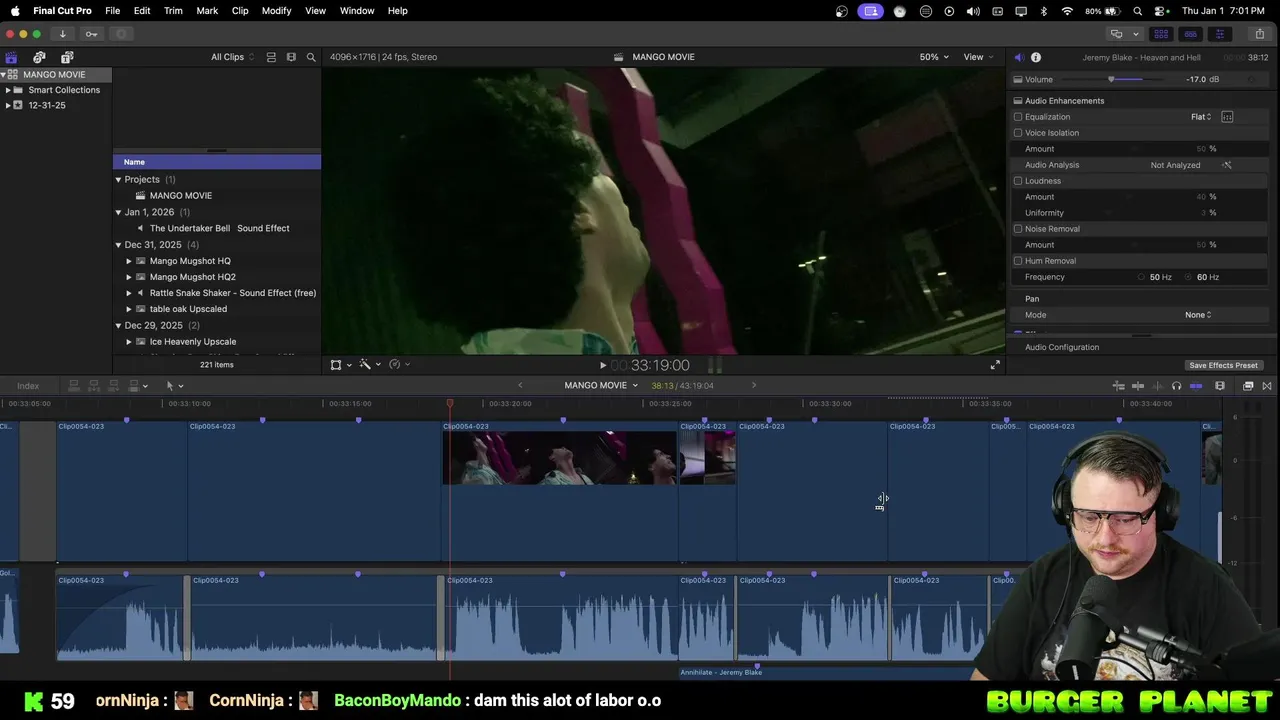Enable the Loudness checkbox
1280x720 pixels.
click(x=1018, y=181)
